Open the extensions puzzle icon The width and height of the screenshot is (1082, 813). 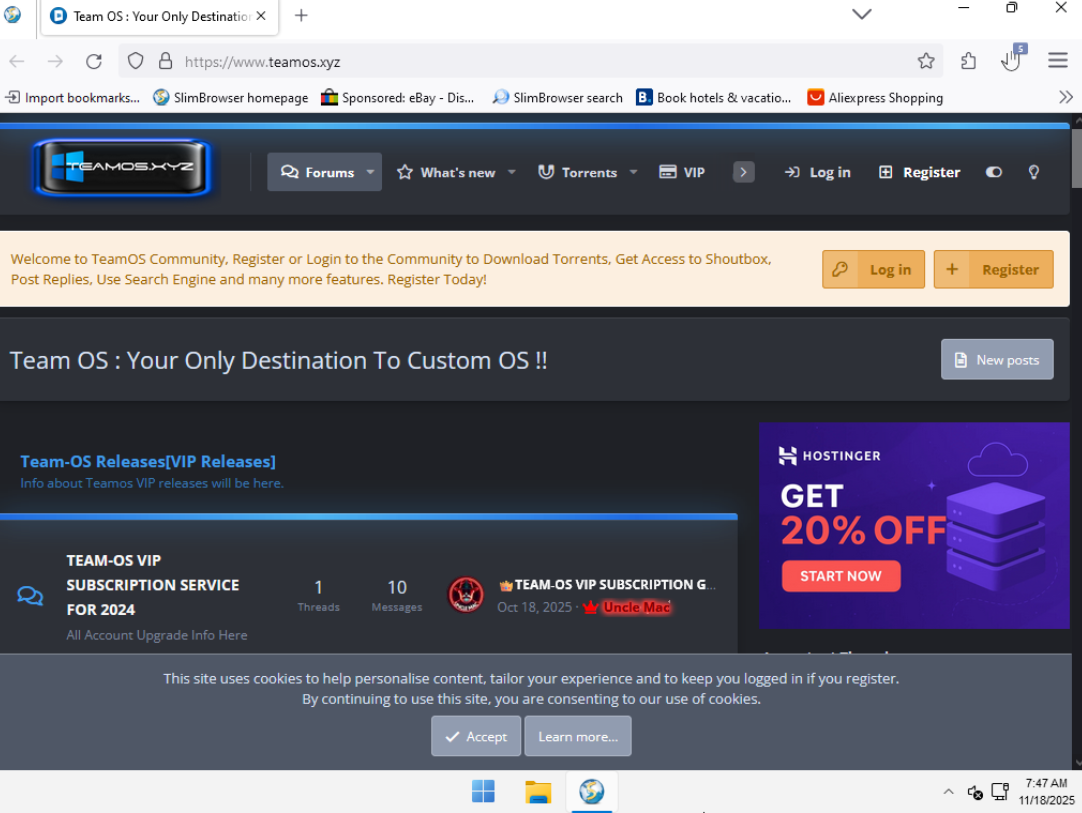coord(967,61)
